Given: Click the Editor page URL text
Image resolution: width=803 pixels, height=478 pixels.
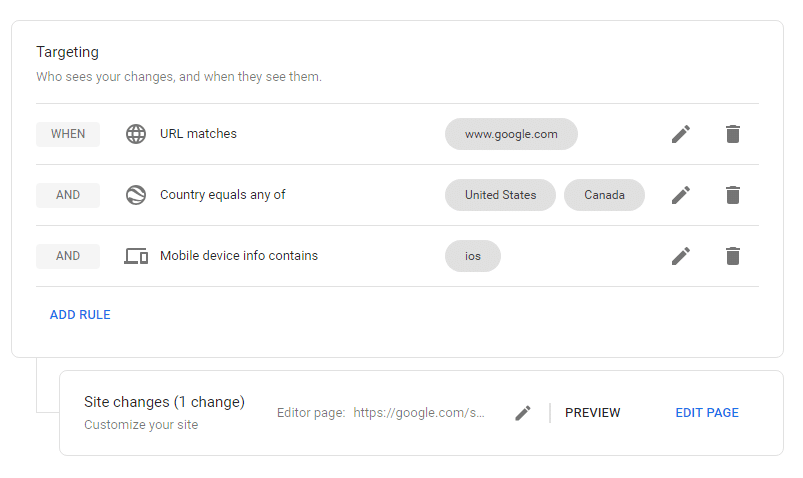Looking at the screenshot, I should click(x=418, y=413).
